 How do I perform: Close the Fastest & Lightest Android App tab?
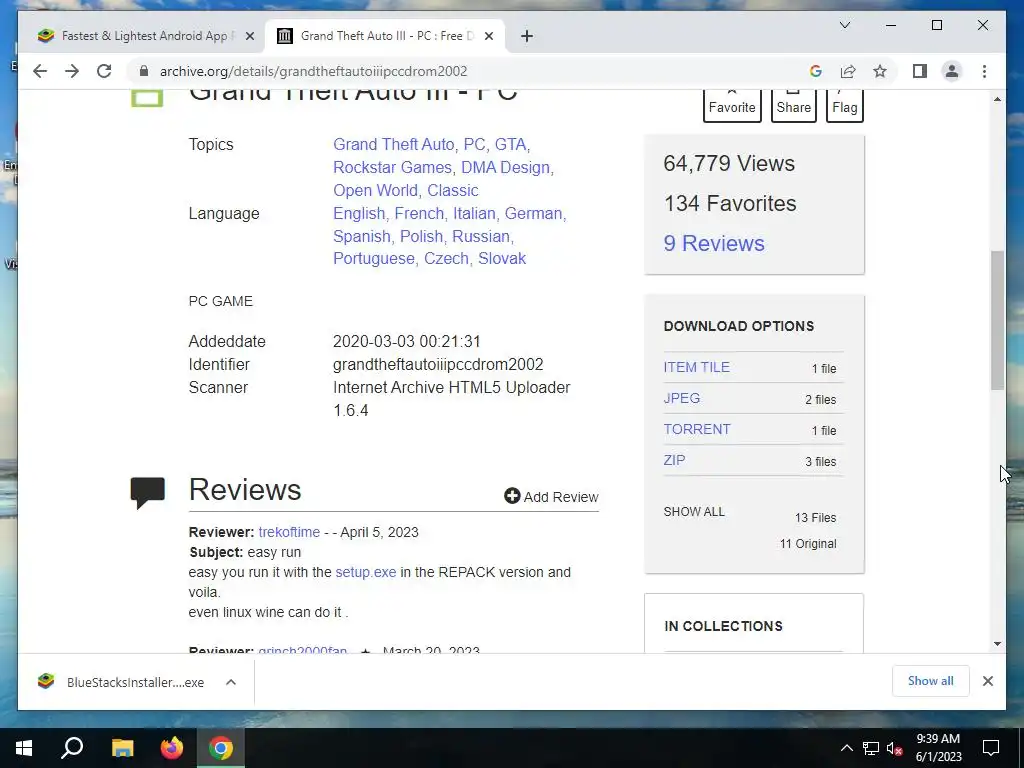tap(249, 36)
